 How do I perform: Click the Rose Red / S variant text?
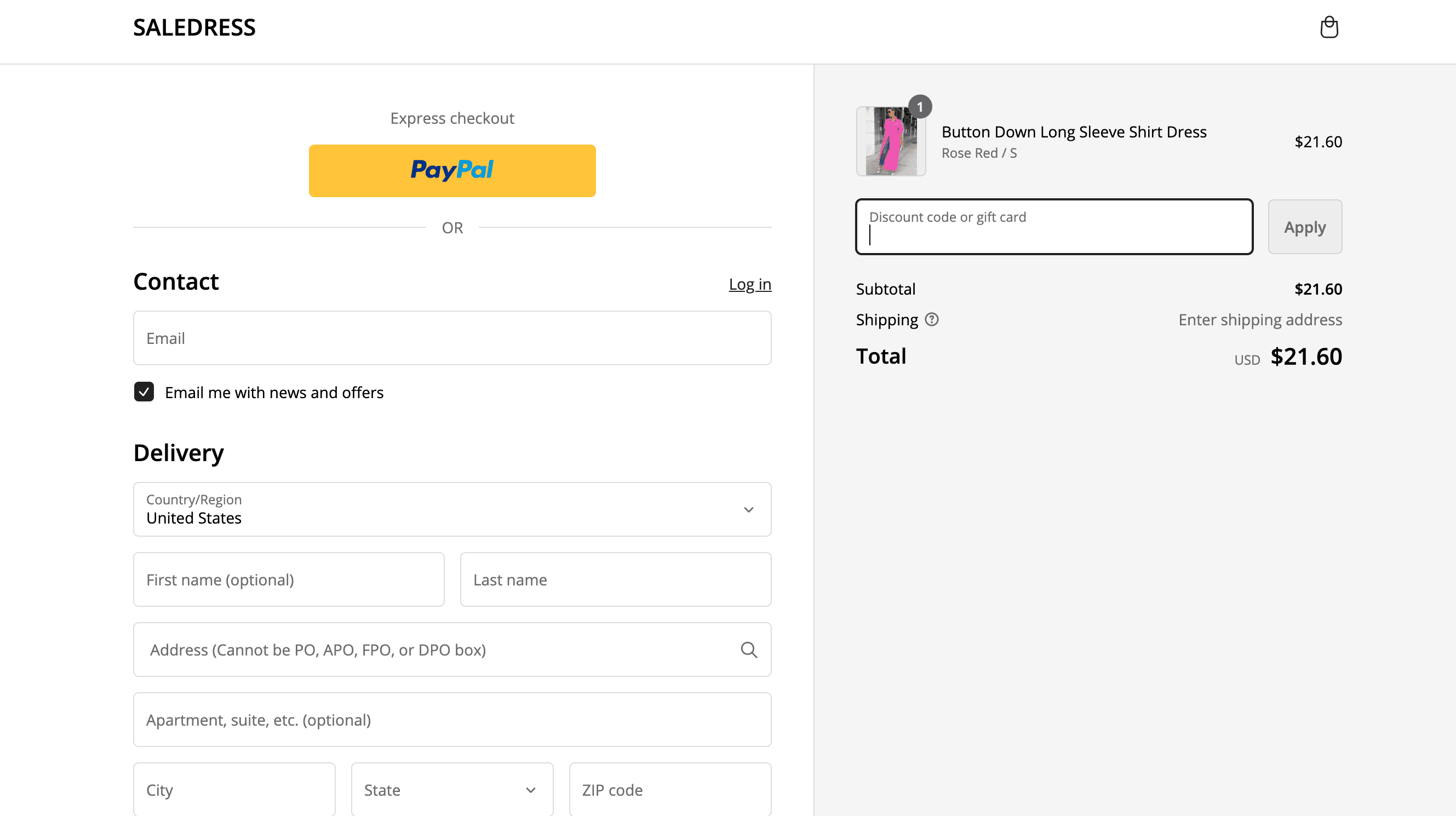pyautogui.click(x=979, y=153)
